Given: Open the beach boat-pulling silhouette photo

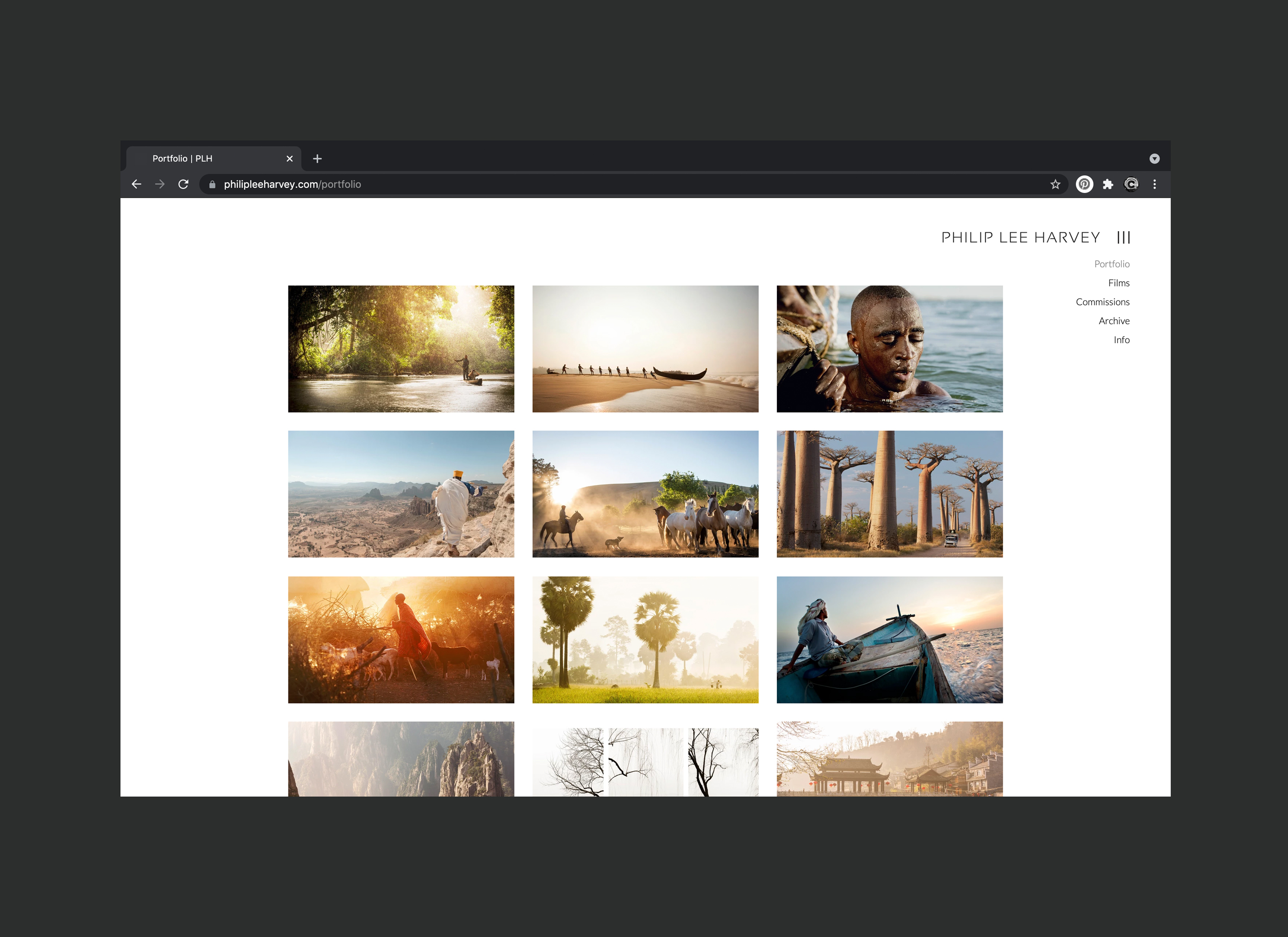Looking at the screenshot, I should pyautogui.click(x=645, y=349).
